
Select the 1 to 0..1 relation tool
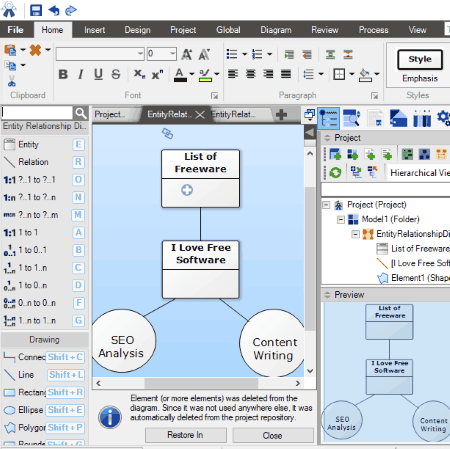click(44, 250)
